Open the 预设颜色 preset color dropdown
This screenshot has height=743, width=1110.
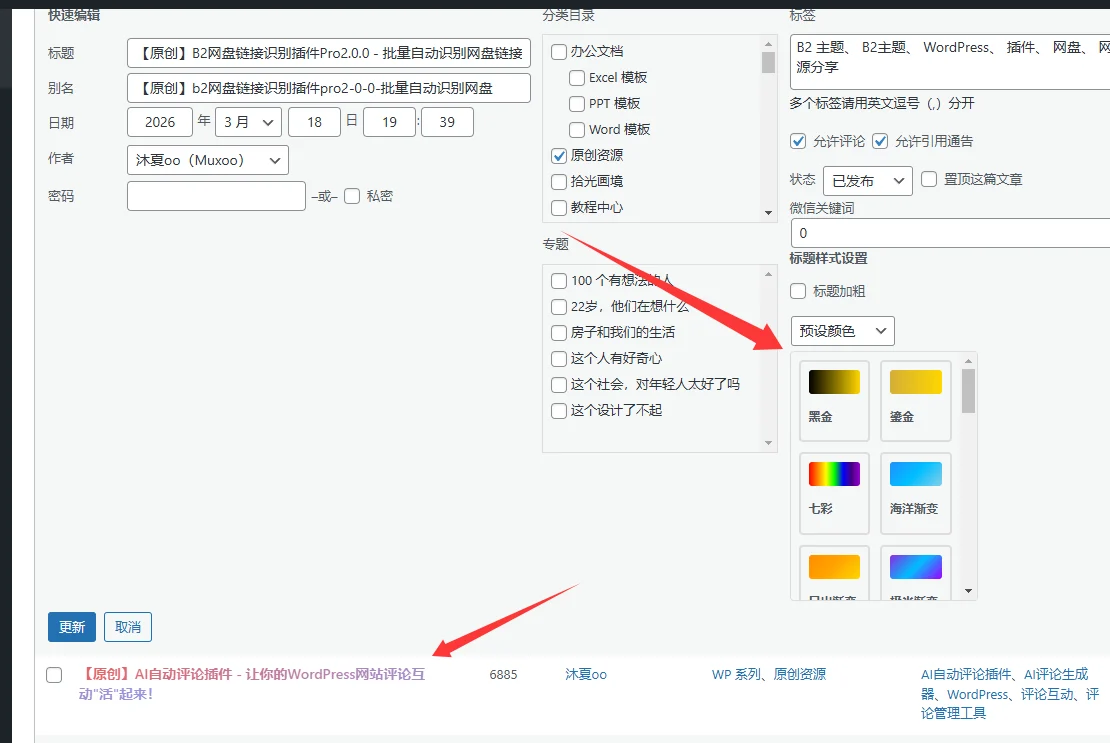click(842, 331)
